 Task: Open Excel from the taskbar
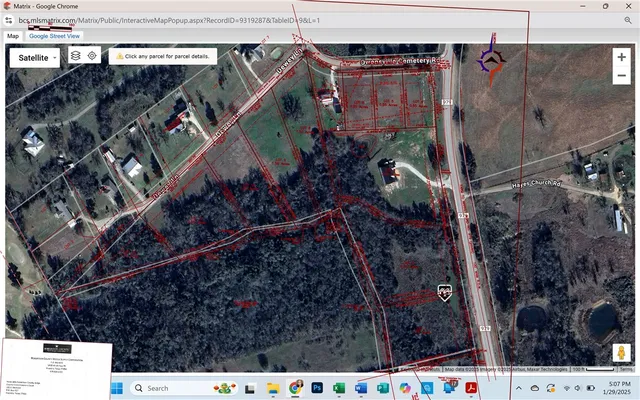[x=339, y=388]
